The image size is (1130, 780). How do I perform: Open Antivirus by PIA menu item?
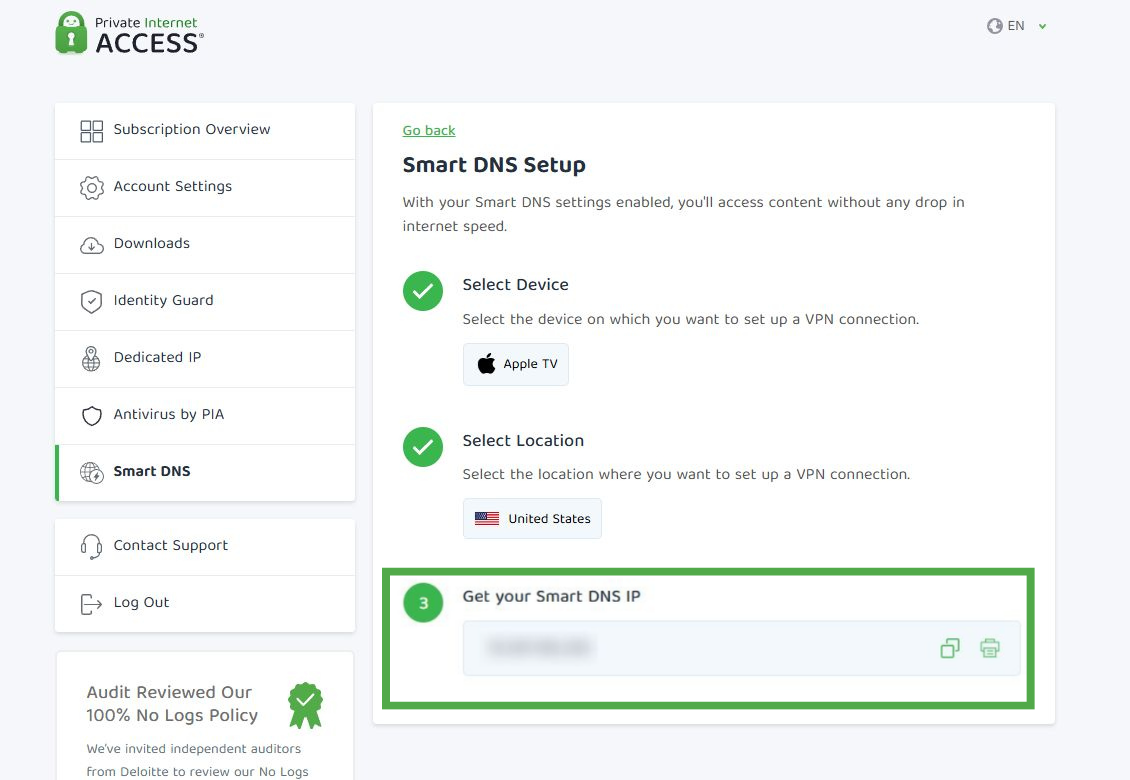[205, 415]
